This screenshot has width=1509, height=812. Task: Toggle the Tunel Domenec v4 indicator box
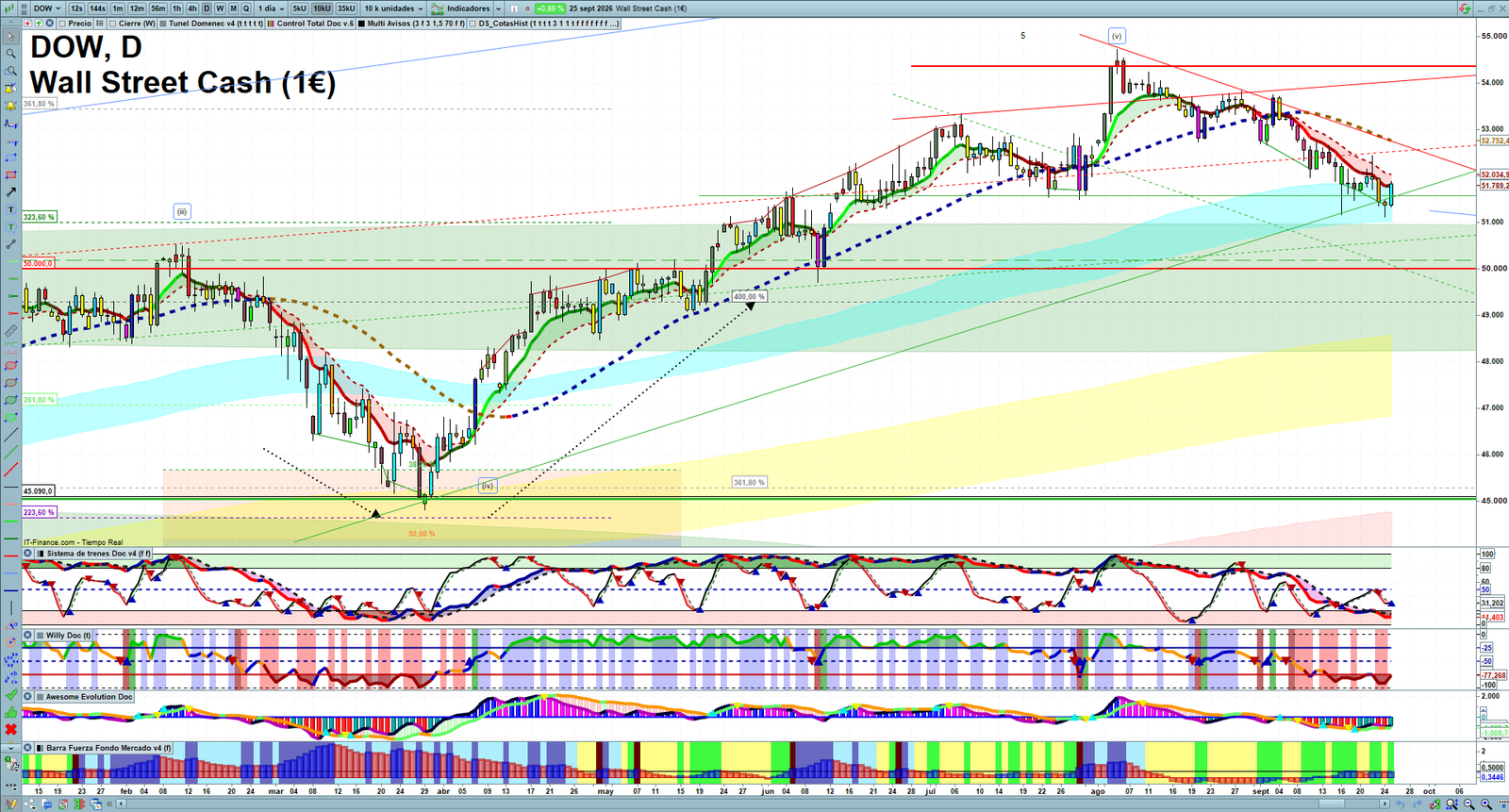163,24
